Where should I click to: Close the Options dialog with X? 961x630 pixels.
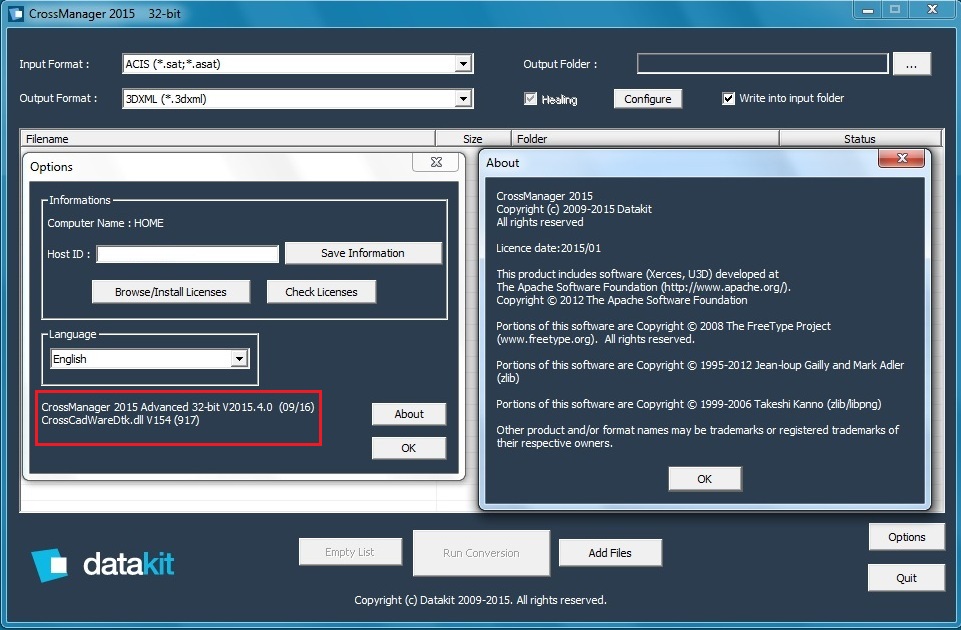click(x=436, y=162)
